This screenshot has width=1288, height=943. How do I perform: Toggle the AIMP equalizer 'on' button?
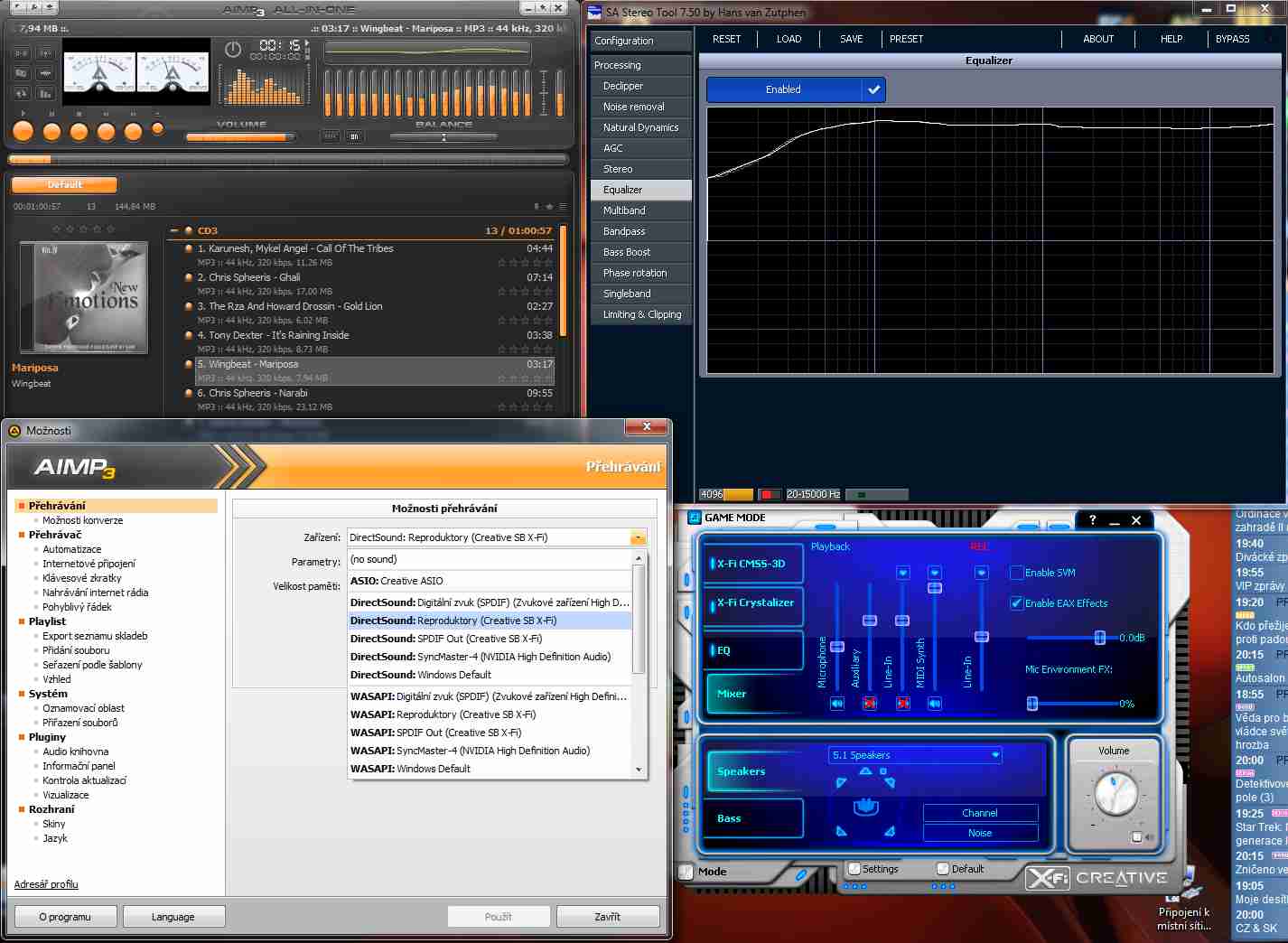(x=354, y=136)
